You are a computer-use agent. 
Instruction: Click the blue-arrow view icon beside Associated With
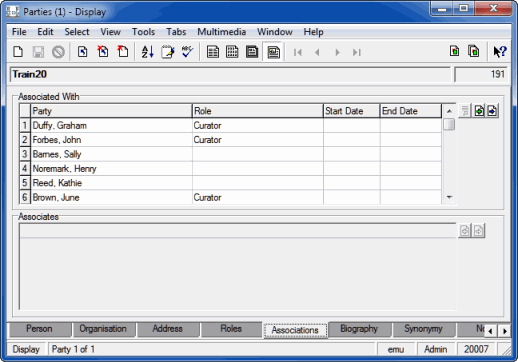click(x=492, y=111)
